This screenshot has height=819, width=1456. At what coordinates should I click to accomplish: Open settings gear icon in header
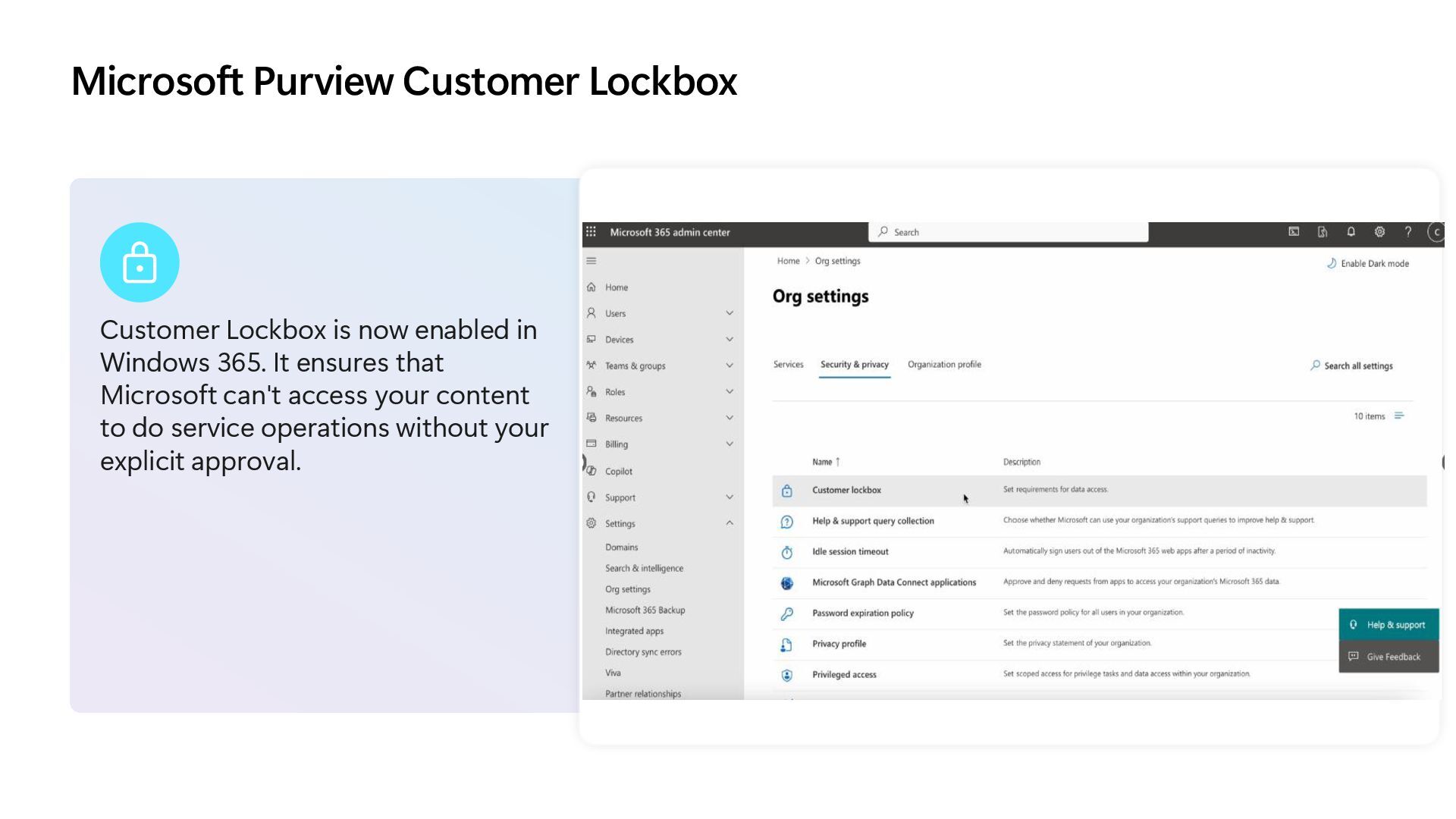(1379, 232)
